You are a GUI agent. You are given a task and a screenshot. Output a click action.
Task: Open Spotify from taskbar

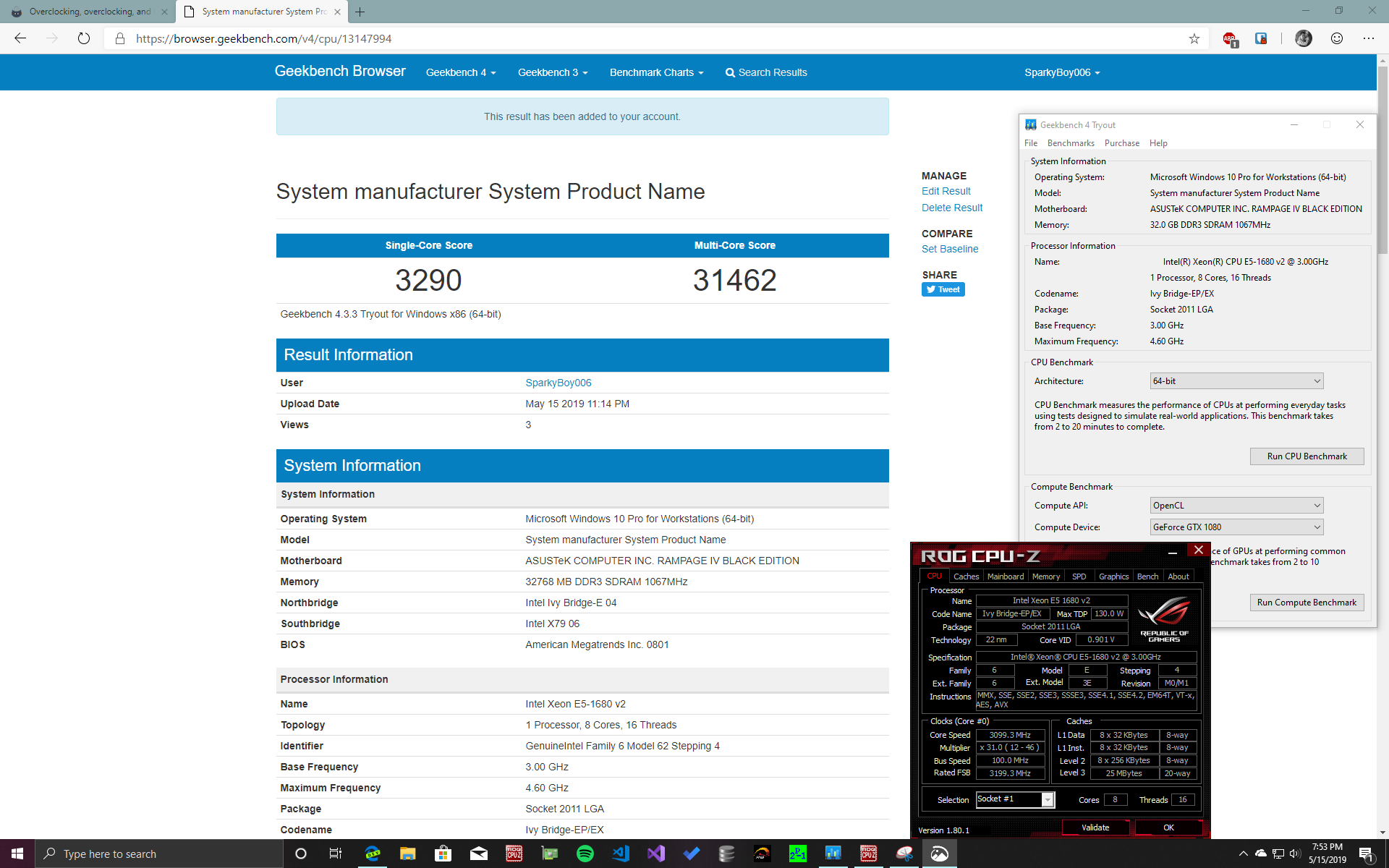585,854
